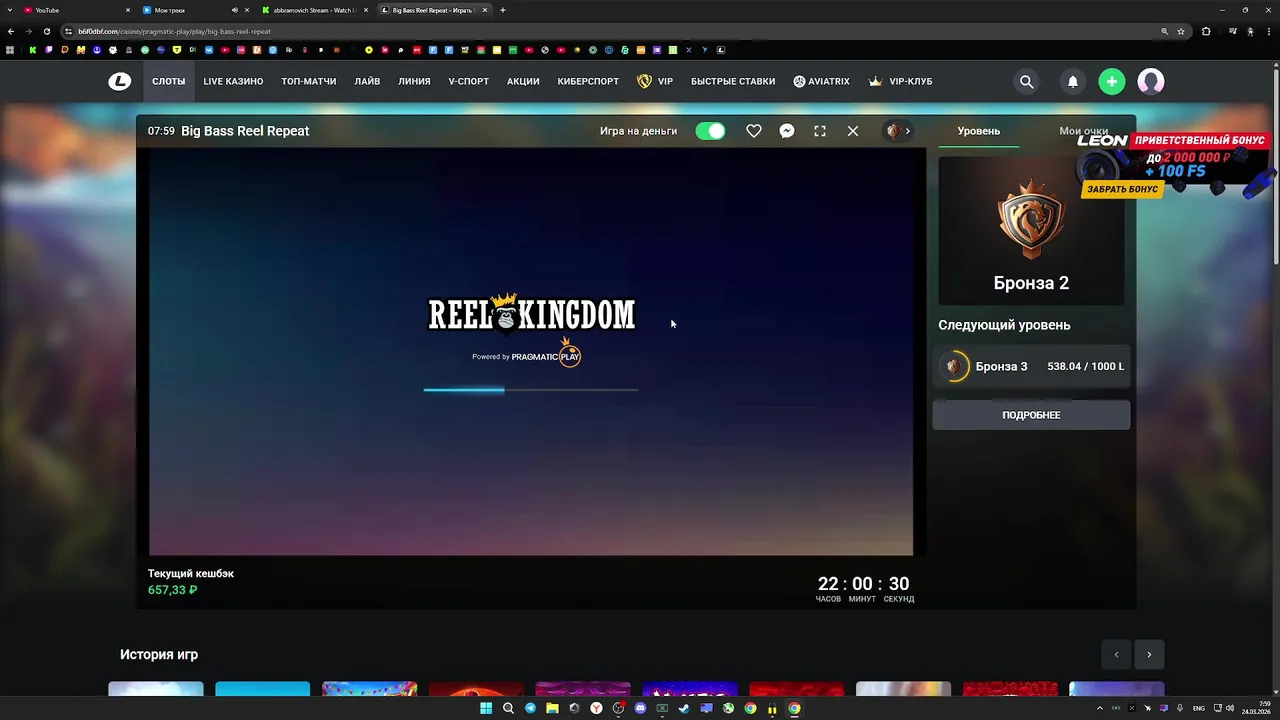1280x720 pixels.
Task: Open the 'VIP' section link
Action: pyautogui.click(x=655, y=82)
